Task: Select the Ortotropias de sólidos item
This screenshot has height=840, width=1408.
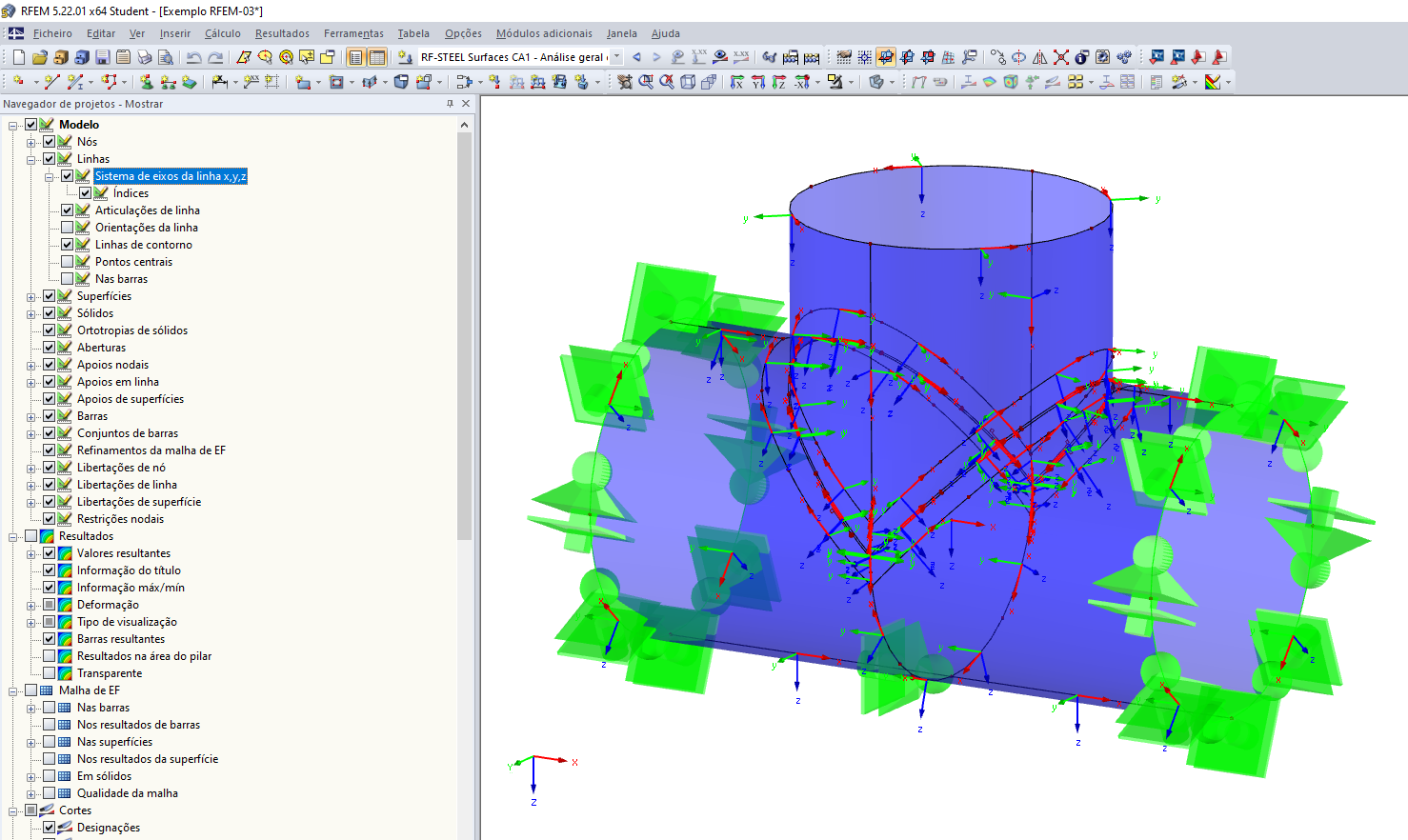Action: (132, 330)
